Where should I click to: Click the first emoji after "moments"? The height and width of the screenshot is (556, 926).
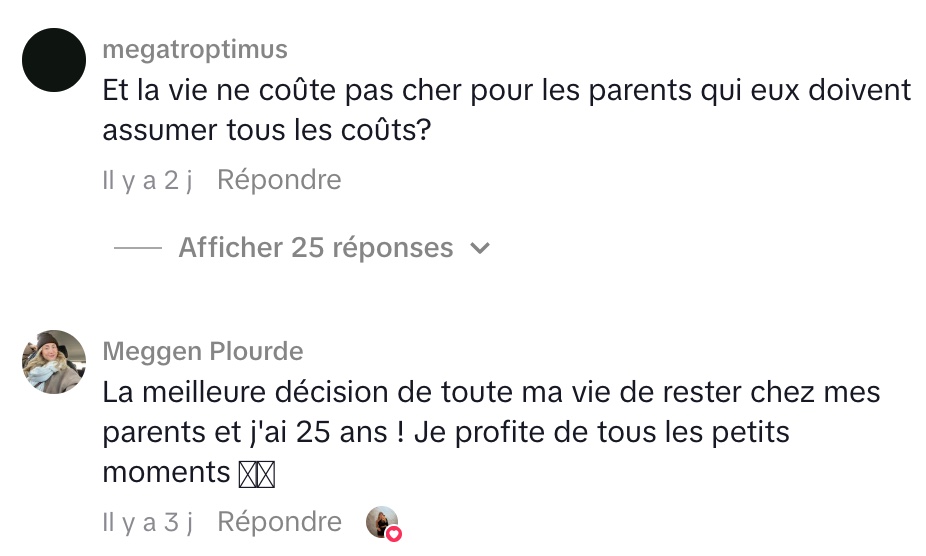point(247,474)
